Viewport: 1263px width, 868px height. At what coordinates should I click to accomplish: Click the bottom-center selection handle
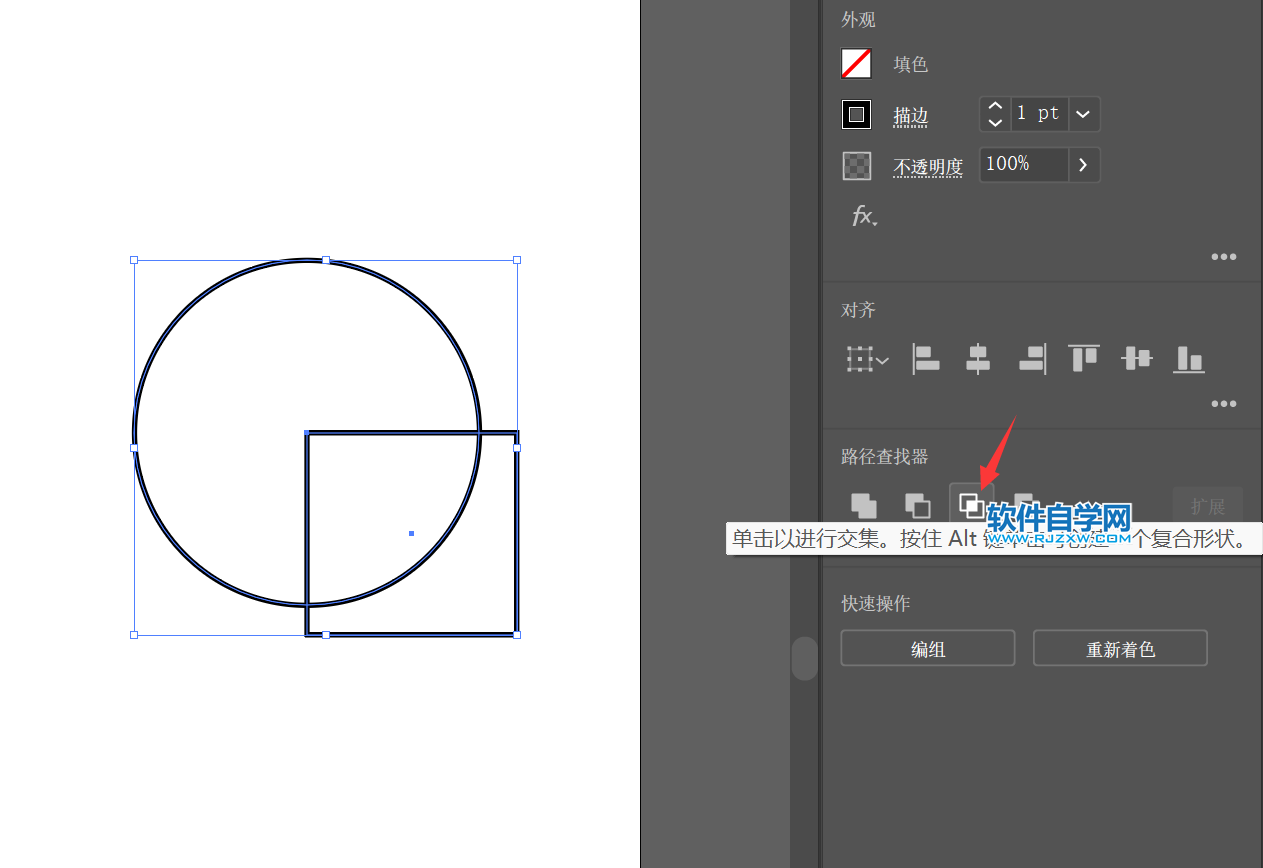pos(326,634)
